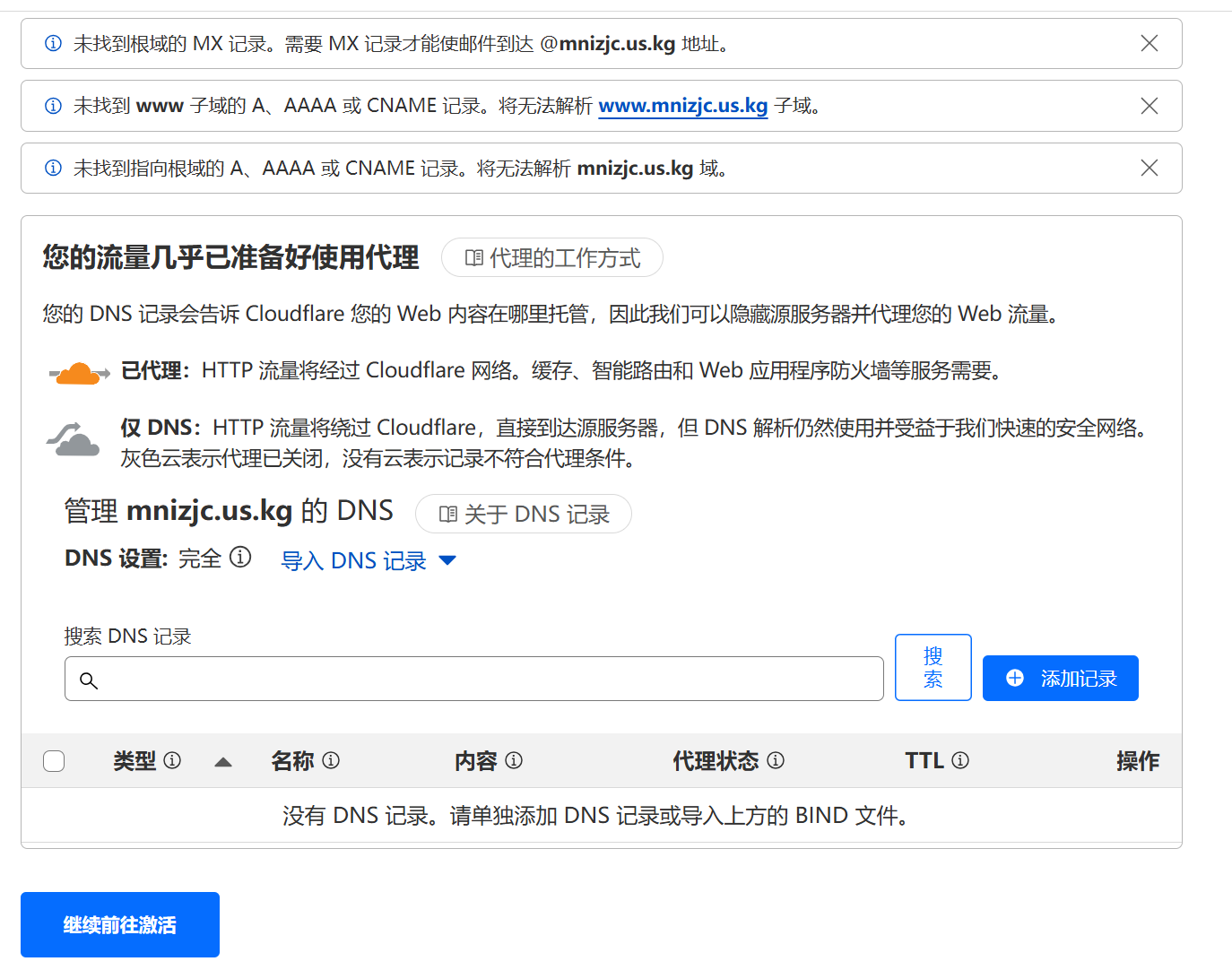Click info icon next to 内容 header
The image size is (1232, 970).
point(514,760)
